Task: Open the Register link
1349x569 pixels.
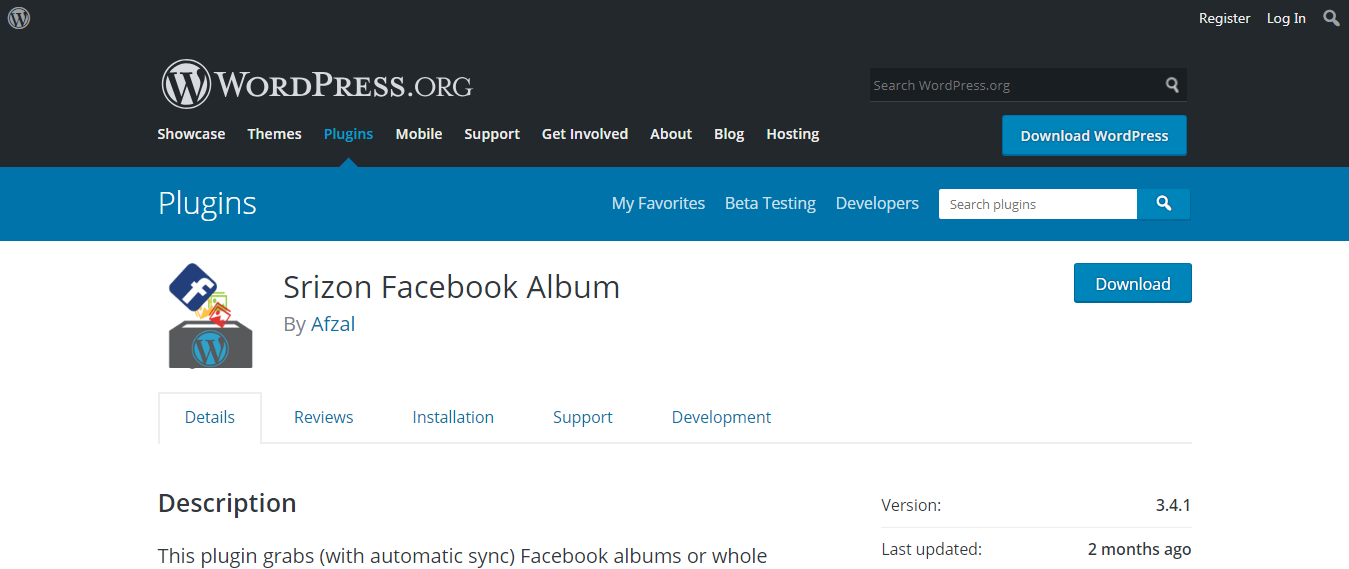Action: 1224,18
